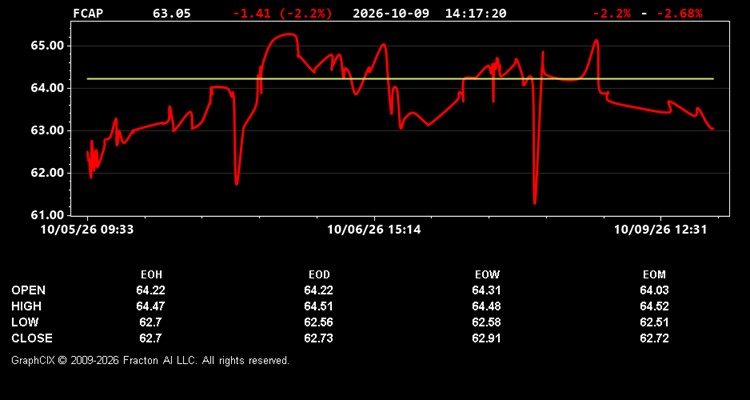The image size is (750, 400).
Task: Click the EOH close value 62.7
Action: pos(151,338)
